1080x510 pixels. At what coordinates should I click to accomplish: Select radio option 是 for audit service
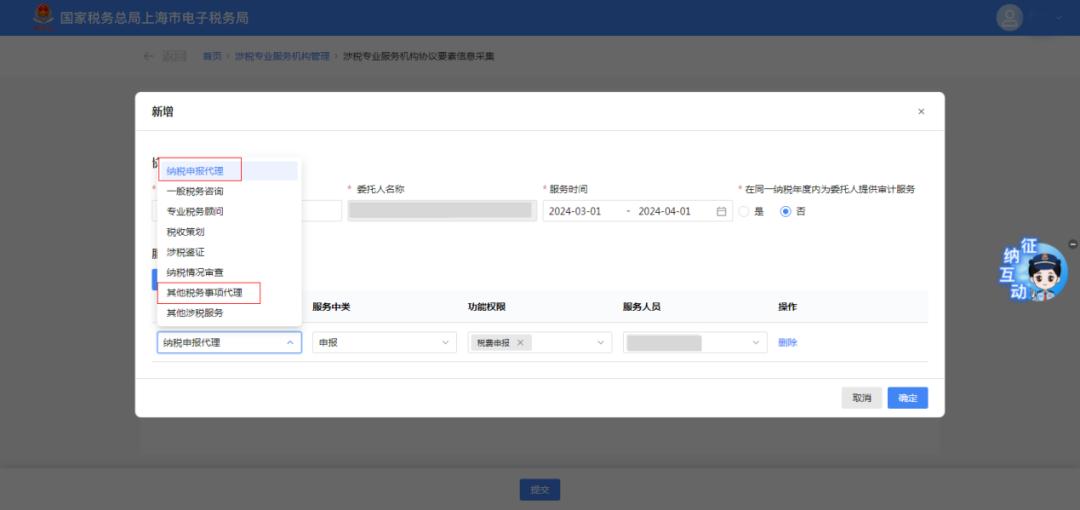(743, 211)
